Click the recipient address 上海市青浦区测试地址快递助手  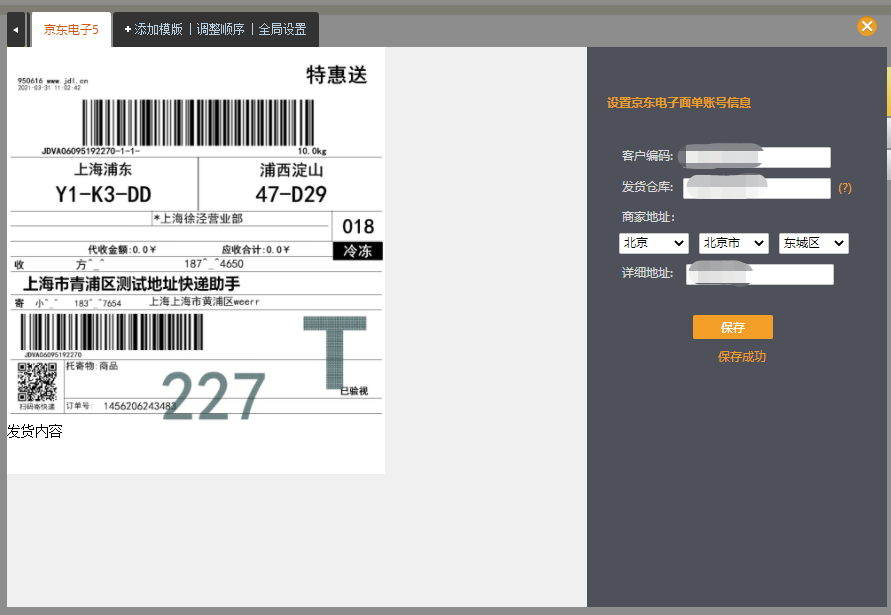[x=131, y=284]
